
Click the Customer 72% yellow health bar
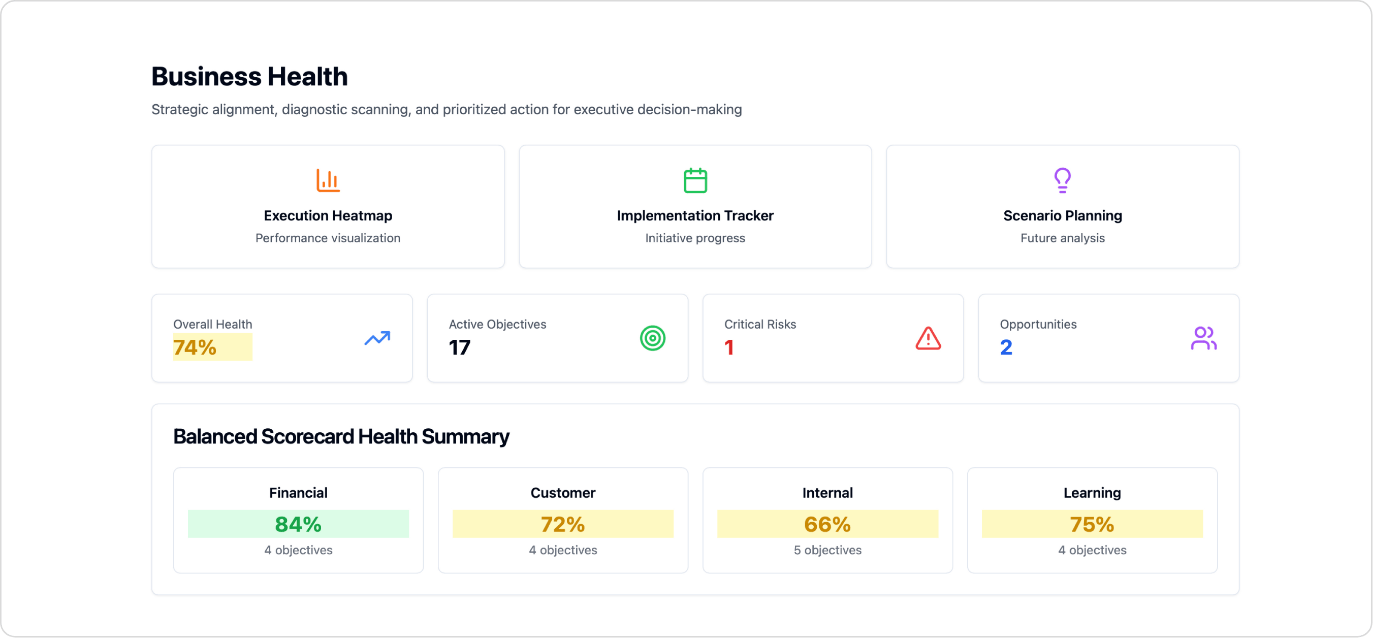[x=563, y=524]
